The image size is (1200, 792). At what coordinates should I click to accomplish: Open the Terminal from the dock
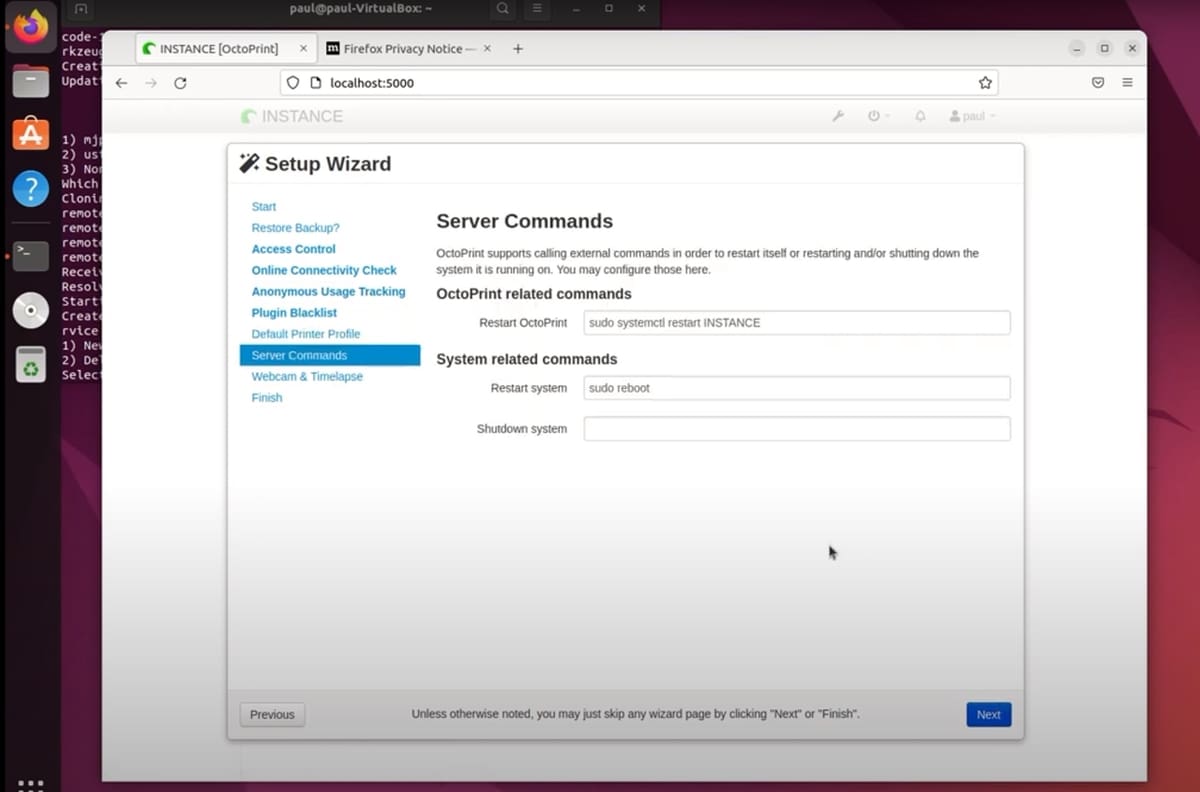click(x=30, y=256)
